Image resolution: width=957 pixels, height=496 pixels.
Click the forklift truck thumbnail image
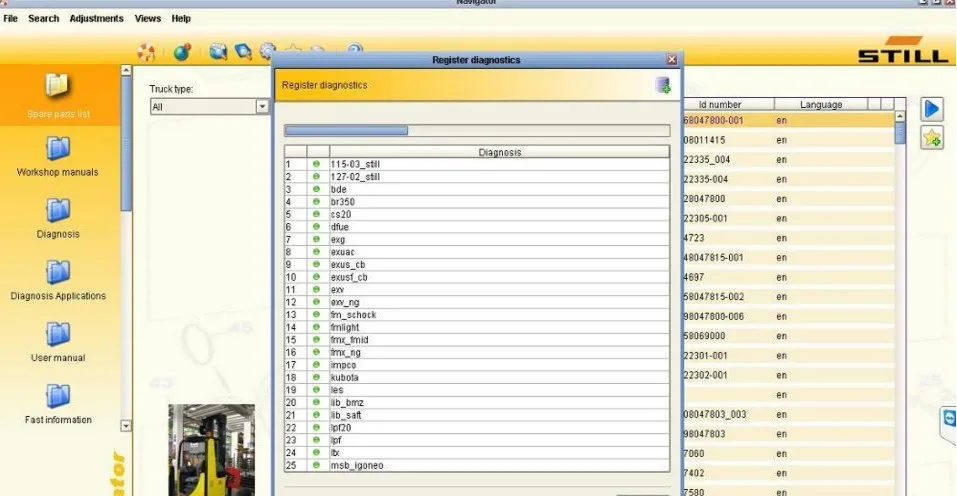click(x=212, y=450)
